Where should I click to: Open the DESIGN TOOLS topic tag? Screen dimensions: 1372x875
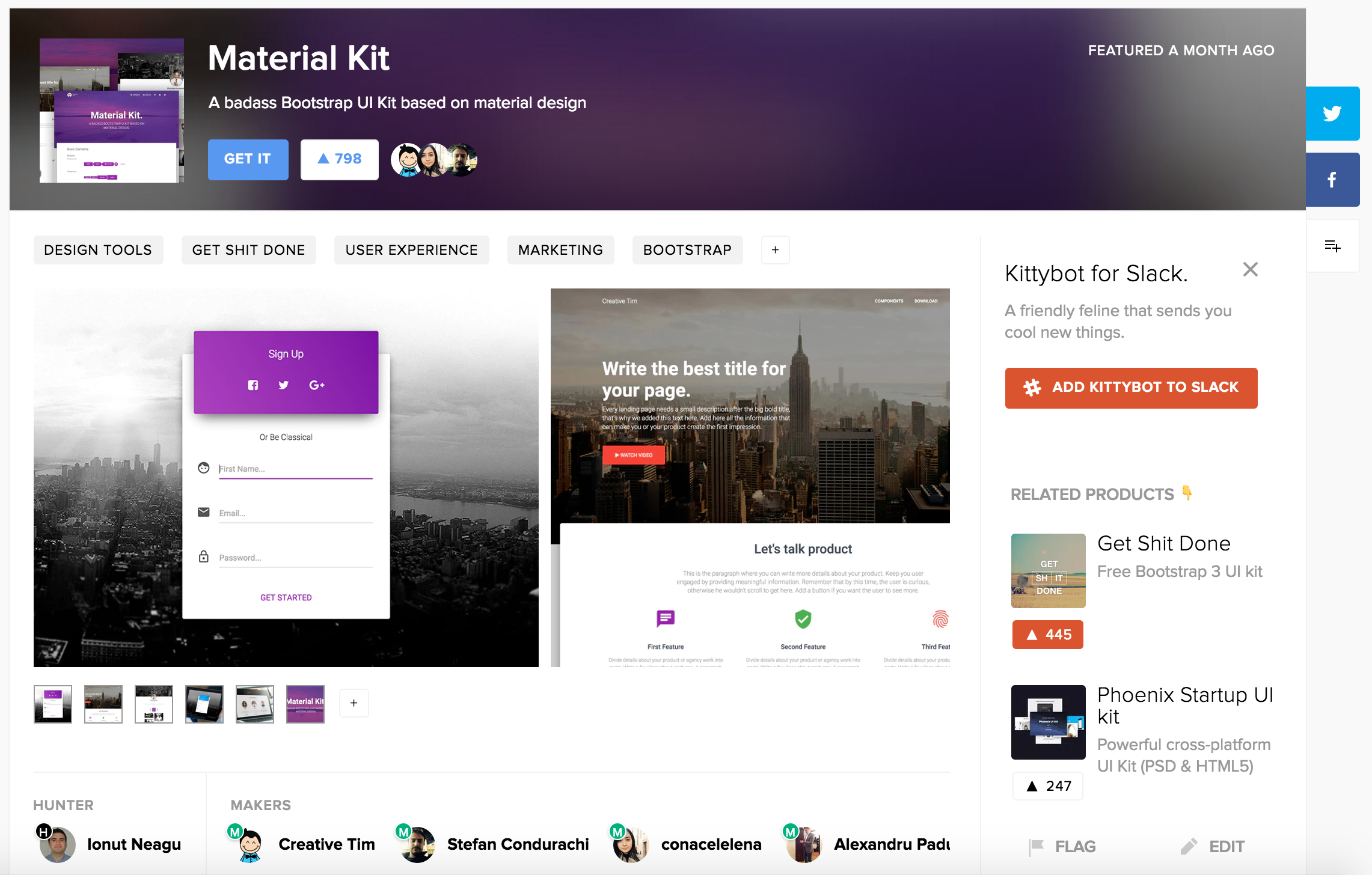98,250
